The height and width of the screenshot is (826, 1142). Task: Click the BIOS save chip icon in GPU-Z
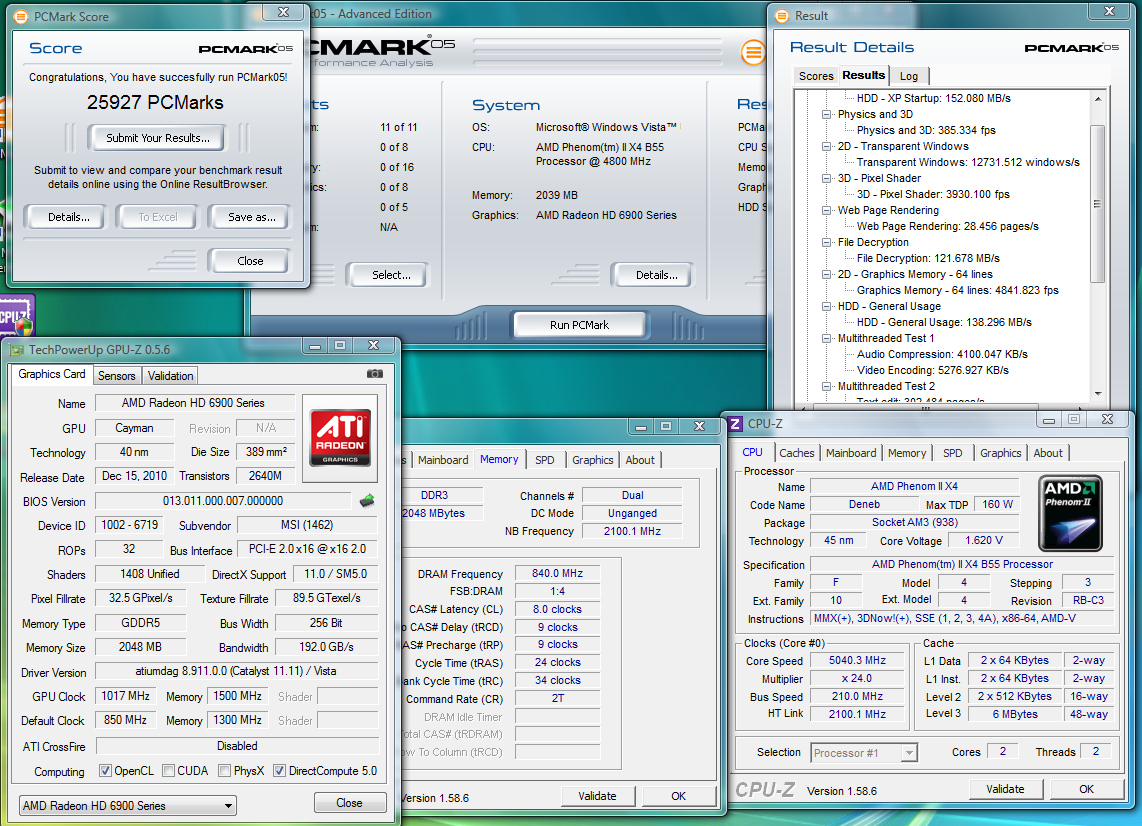tap(367, 500)
